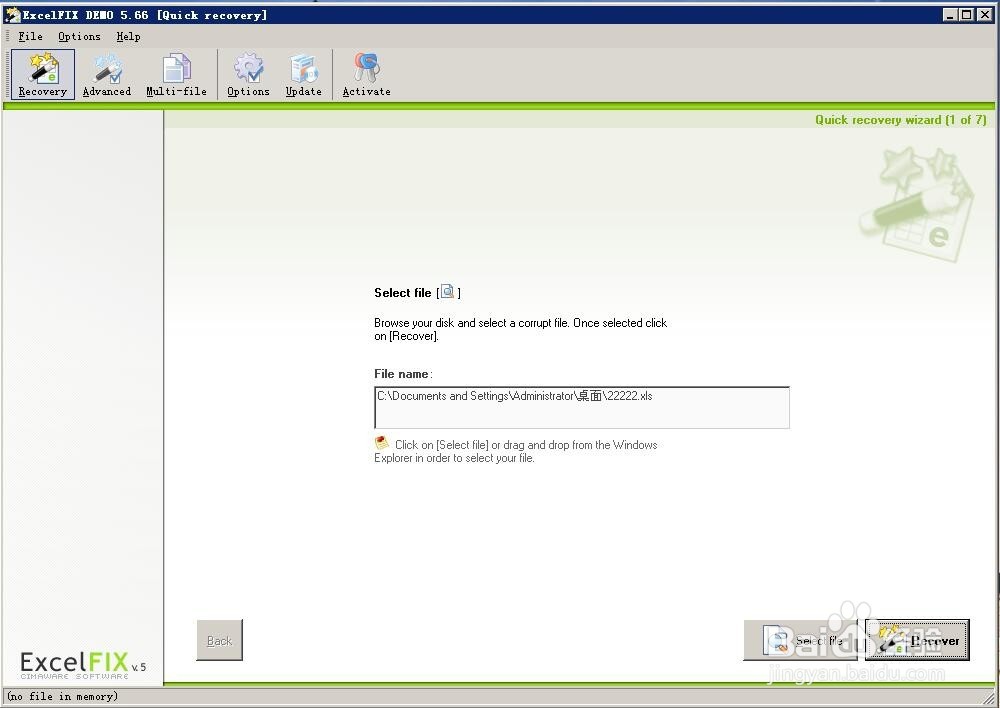Screen dimensions: 1000x708
Task: Click the Select file button
Action: coord(803,640)
